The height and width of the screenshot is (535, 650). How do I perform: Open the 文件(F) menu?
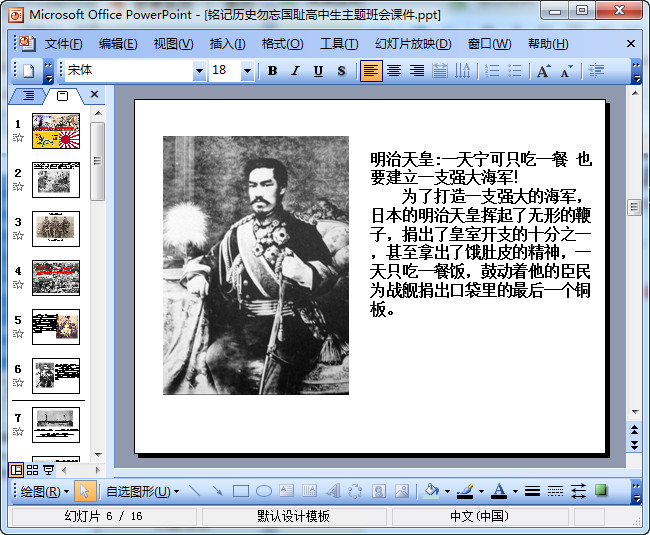click(x=63, y=44)
